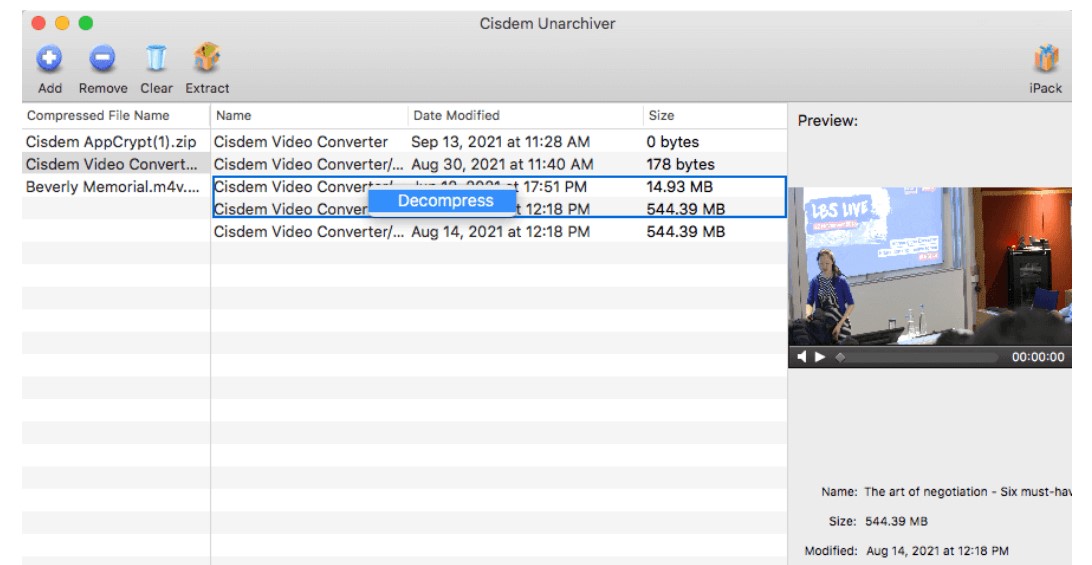This screenshot has width=1092, height=565.
Task: Choose Decompress from the context menu
Action: (x=445, y=201)
